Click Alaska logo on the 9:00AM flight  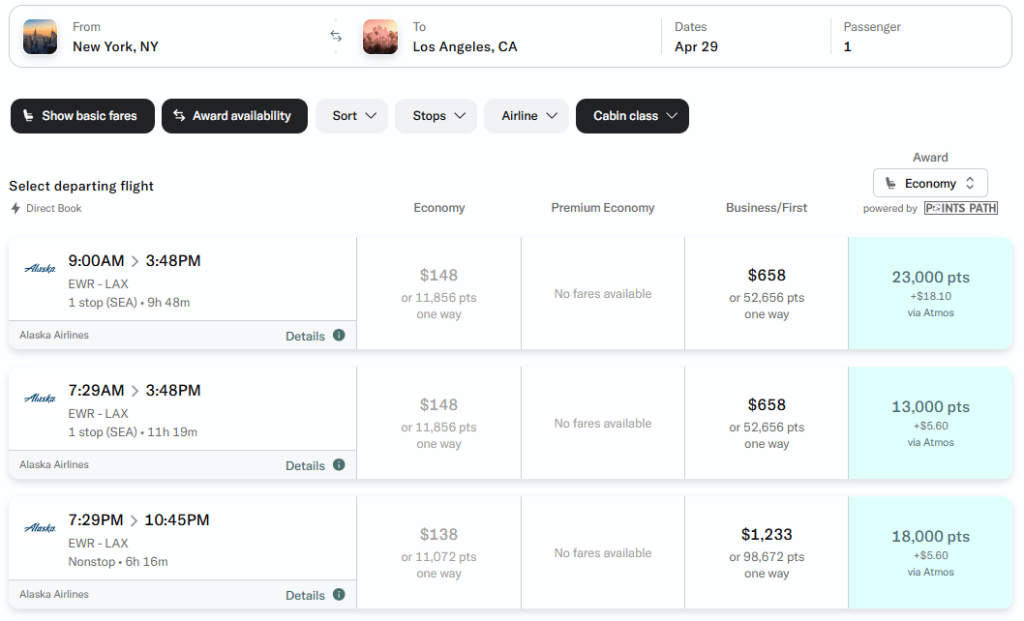pos(40,268)
